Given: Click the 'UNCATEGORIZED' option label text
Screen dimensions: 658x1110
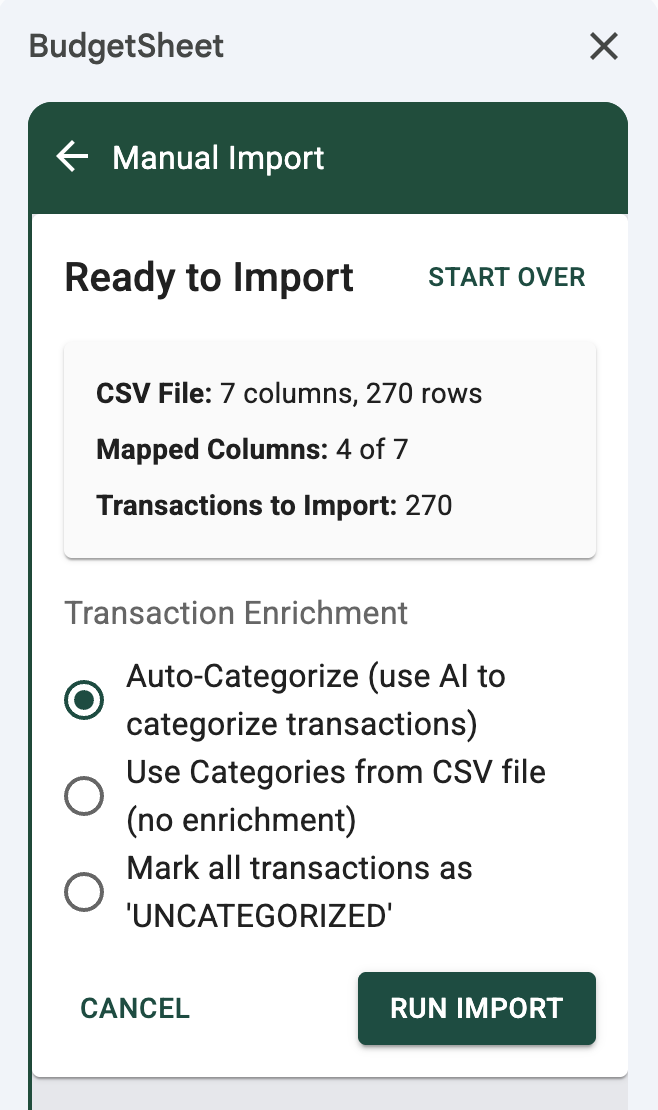Looking at the screenshot, I should point(260,915).
